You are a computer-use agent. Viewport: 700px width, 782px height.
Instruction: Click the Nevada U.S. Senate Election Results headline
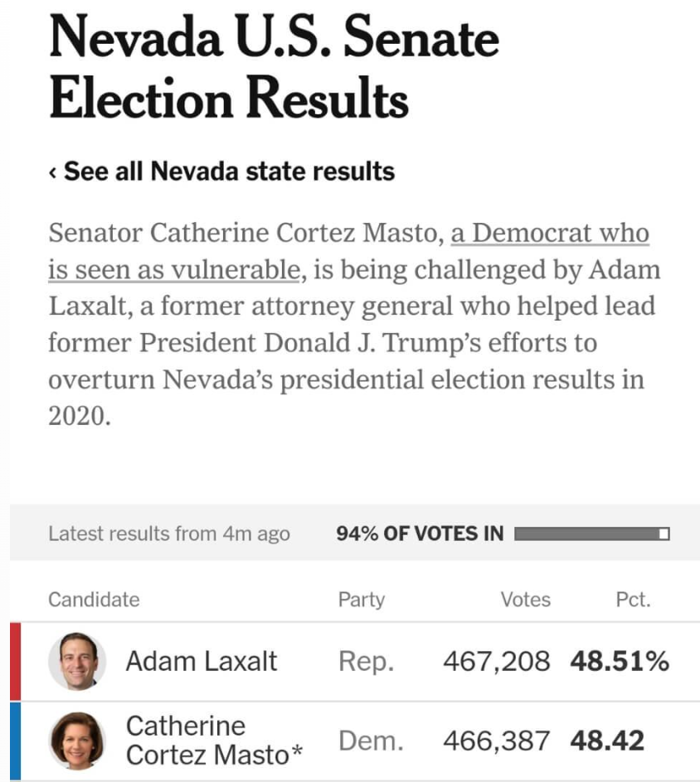[273, 69]
